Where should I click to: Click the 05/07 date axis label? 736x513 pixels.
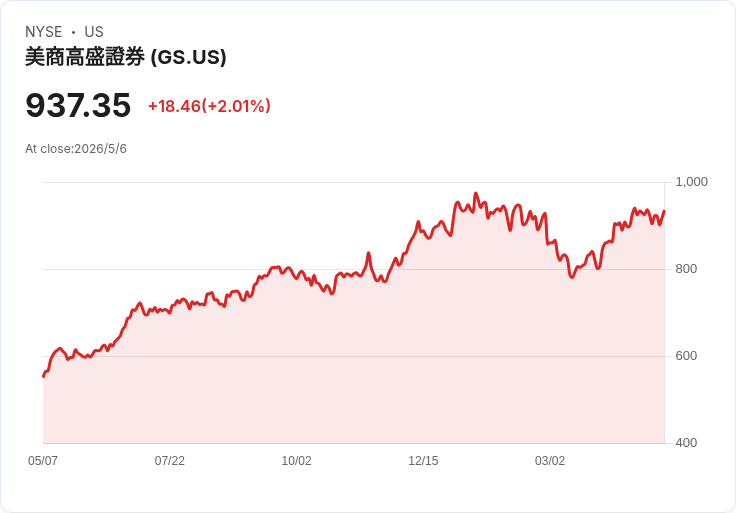pyautogui.click(x=43, y=461)
